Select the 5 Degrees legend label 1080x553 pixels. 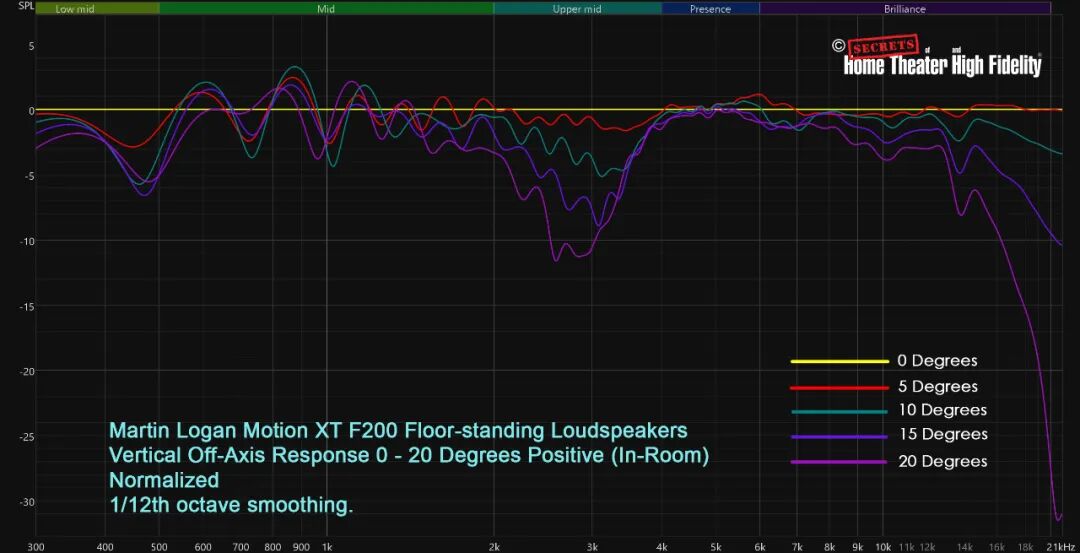(x=937, y=387)
